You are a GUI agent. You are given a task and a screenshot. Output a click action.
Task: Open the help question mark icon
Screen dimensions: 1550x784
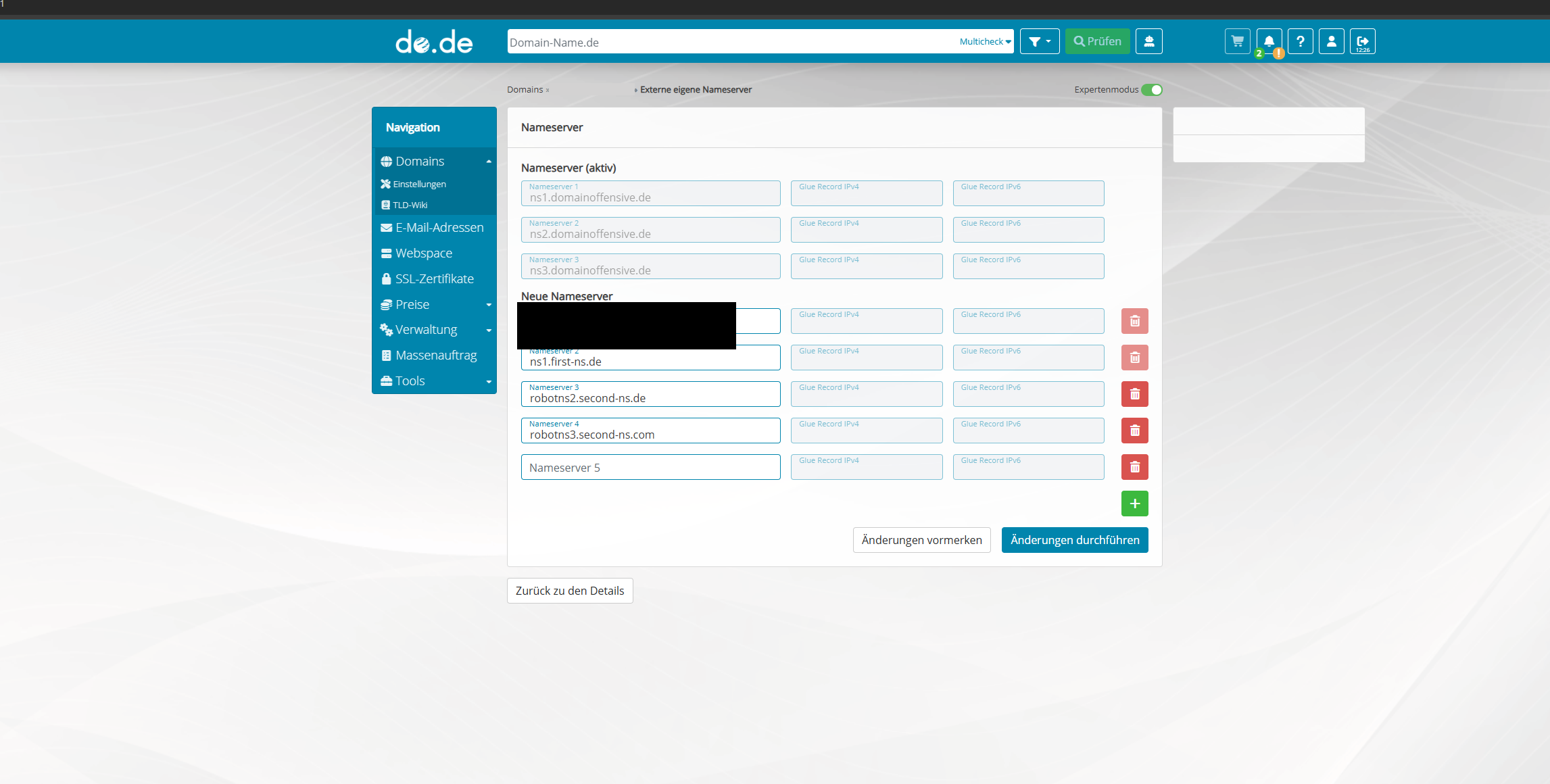[x=1300, y=41]
